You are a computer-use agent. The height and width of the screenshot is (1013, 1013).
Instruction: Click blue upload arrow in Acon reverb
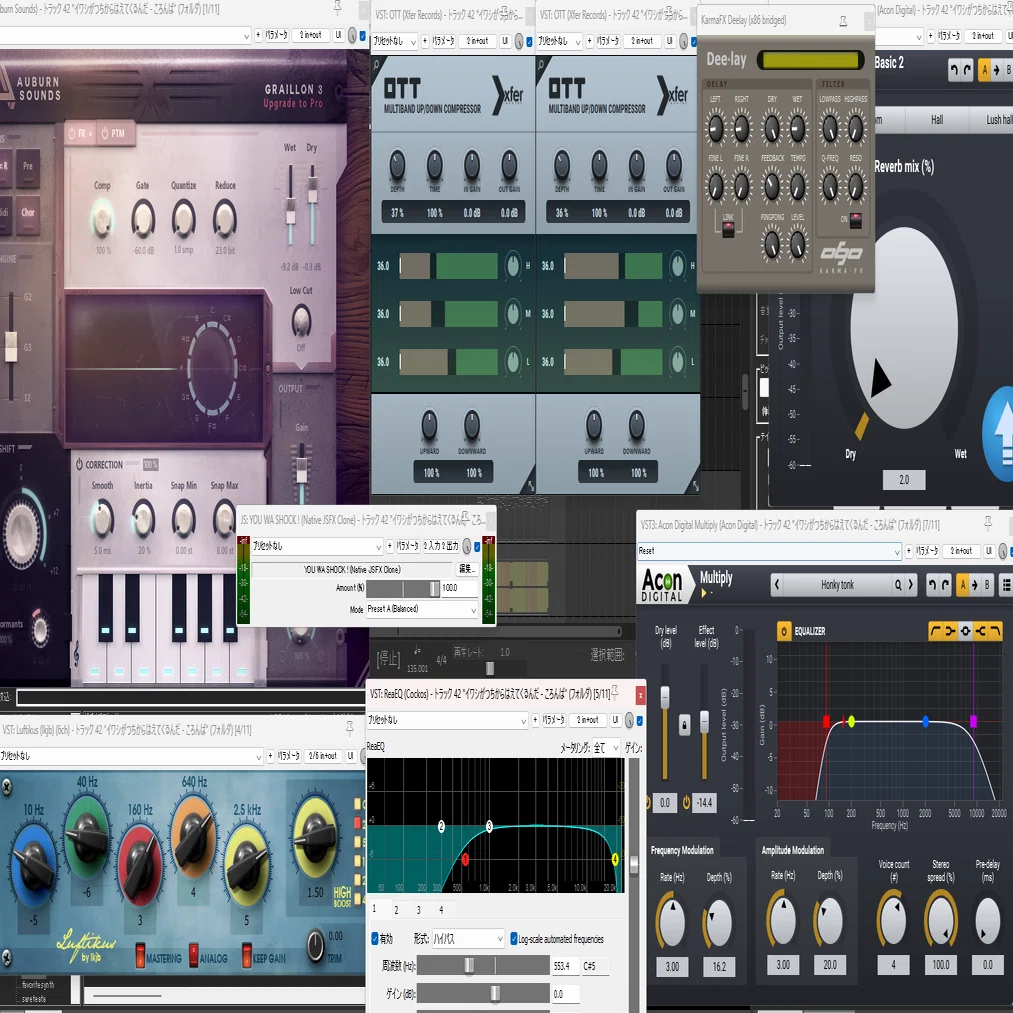pyautogui.click(x=1000, y=434)
